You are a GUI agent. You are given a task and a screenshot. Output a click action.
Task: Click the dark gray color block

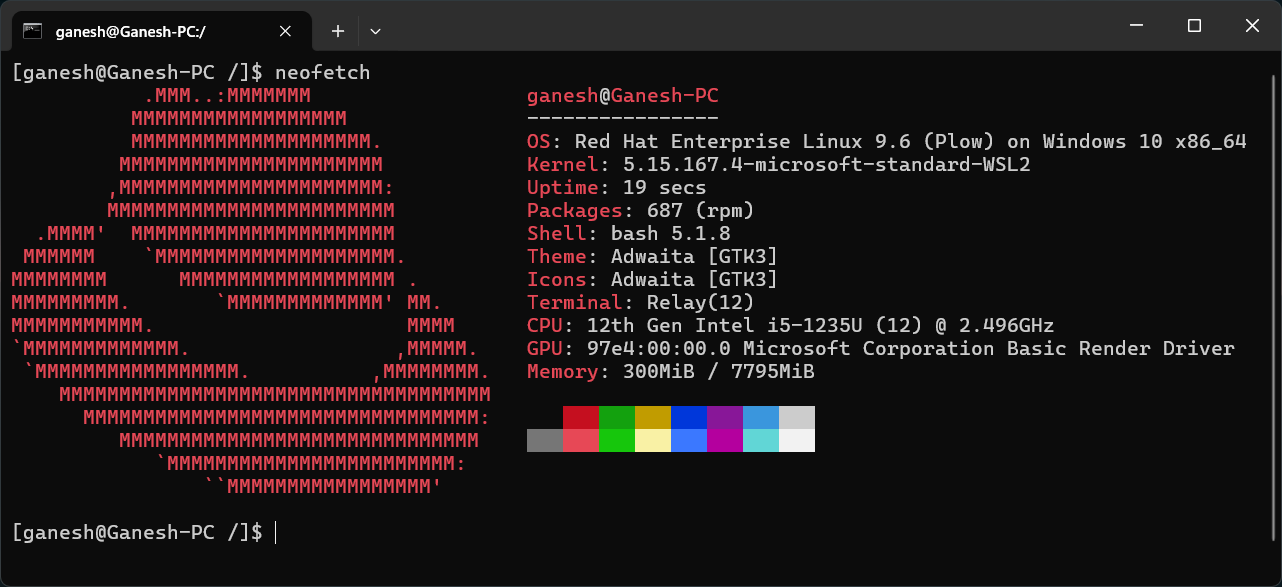pyautogui.click(x=544, y=440)
